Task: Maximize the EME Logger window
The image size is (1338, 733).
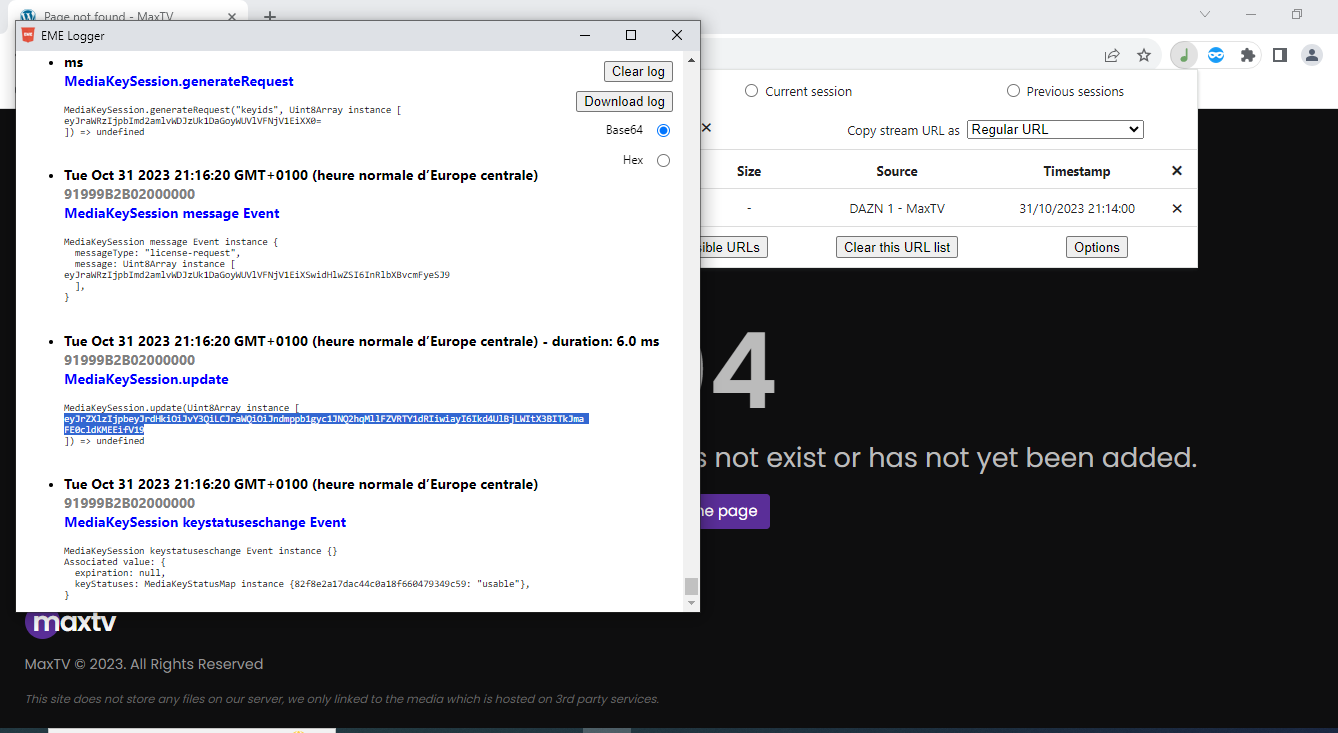Action: pos(631,35)
